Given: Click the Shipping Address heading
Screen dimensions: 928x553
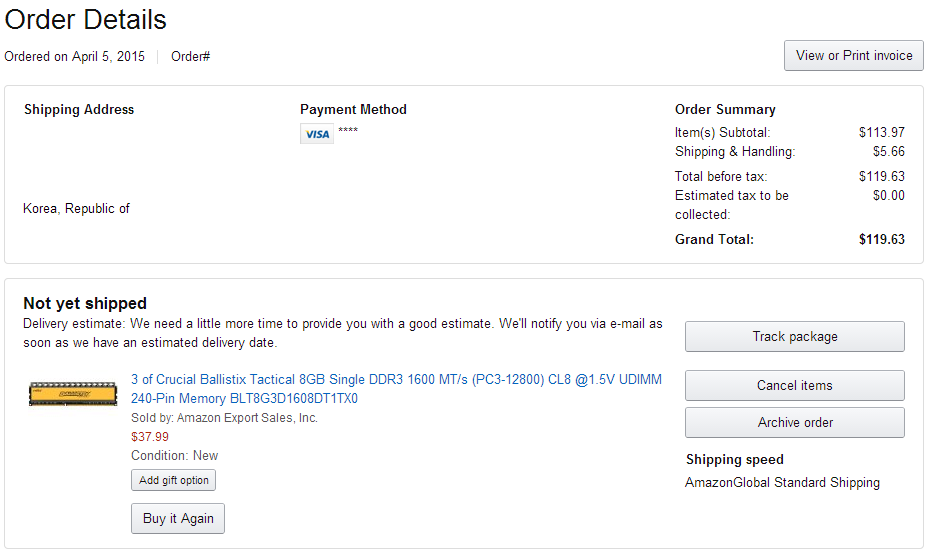Looking at the screenshot, I should pos(79,110).
